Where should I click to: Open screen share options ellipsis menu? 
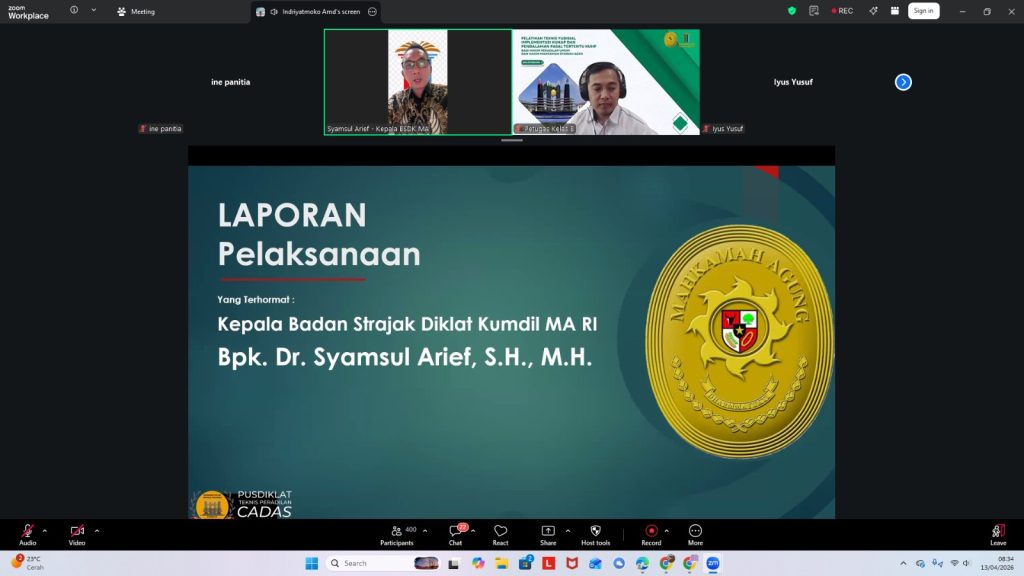tap(372, 12)
